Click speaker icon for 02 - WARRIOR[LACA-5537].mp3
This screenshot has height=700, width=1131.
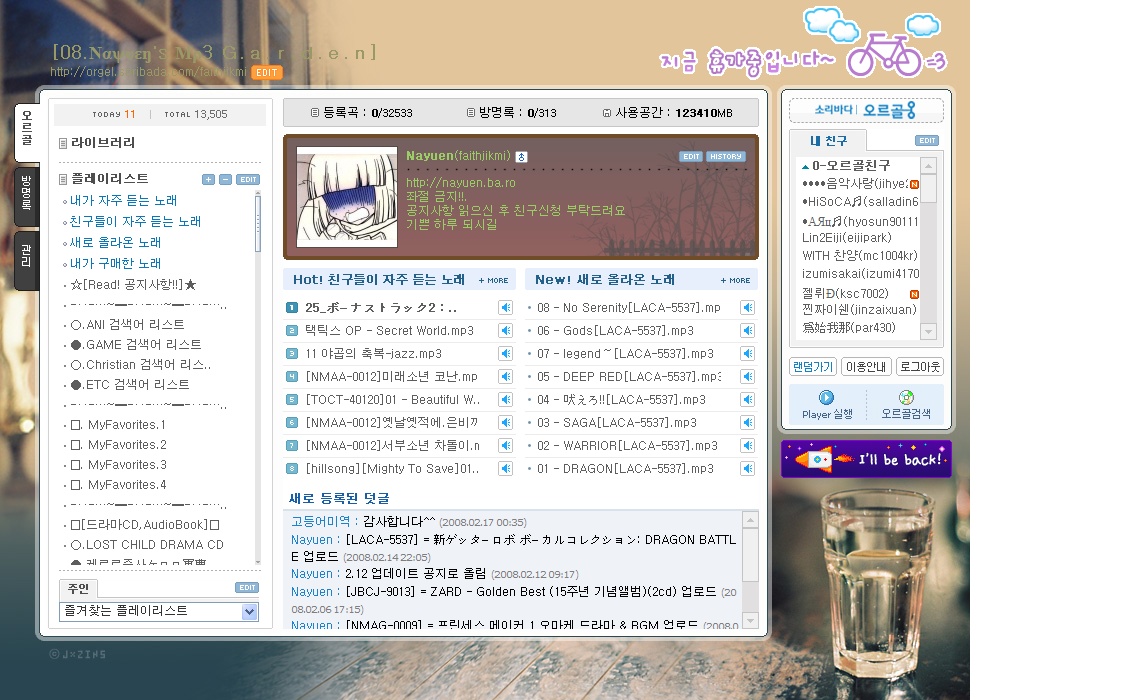click(x=748, y=446)
